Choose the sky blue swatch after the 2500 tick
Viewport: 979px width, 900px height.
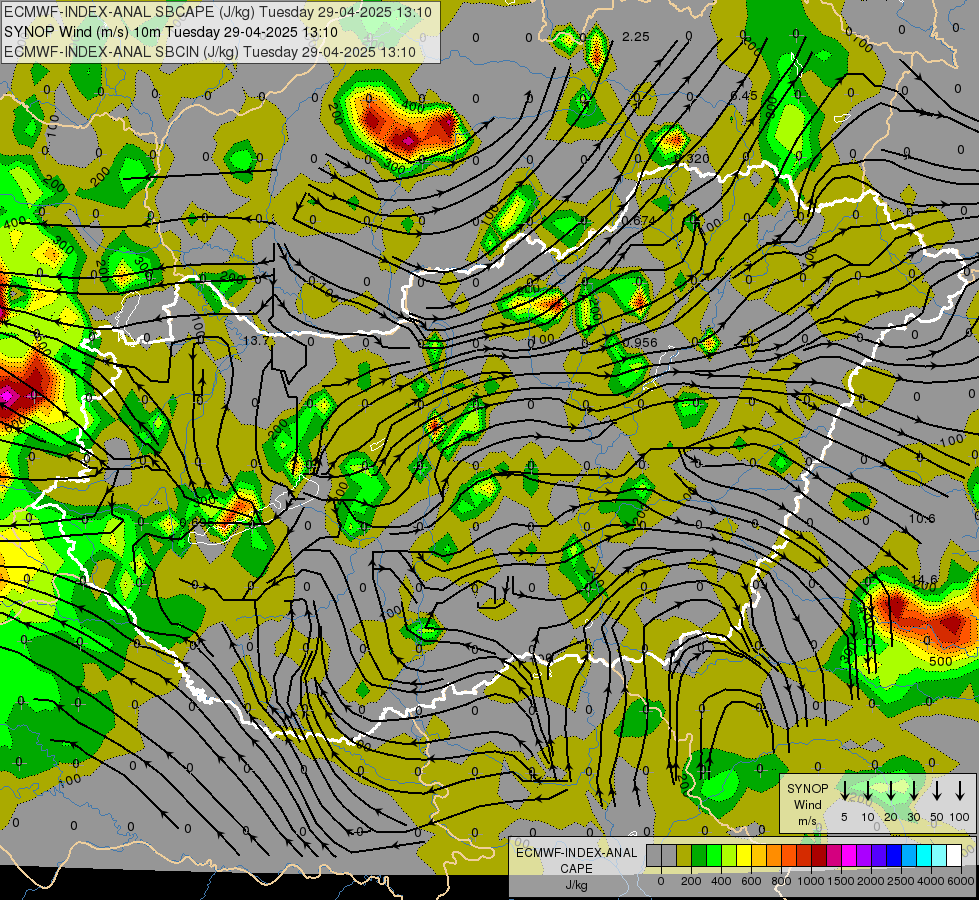(909, 855)
